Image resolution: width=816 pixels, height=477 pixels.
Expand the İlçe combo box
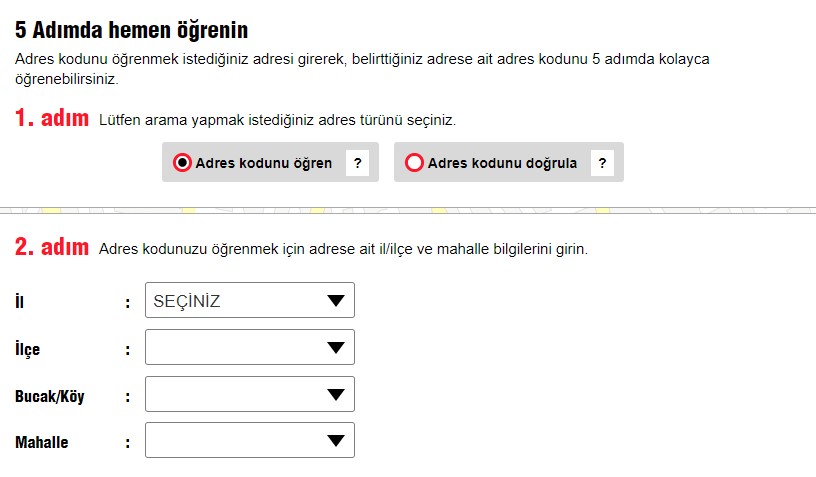click(249, 347)
